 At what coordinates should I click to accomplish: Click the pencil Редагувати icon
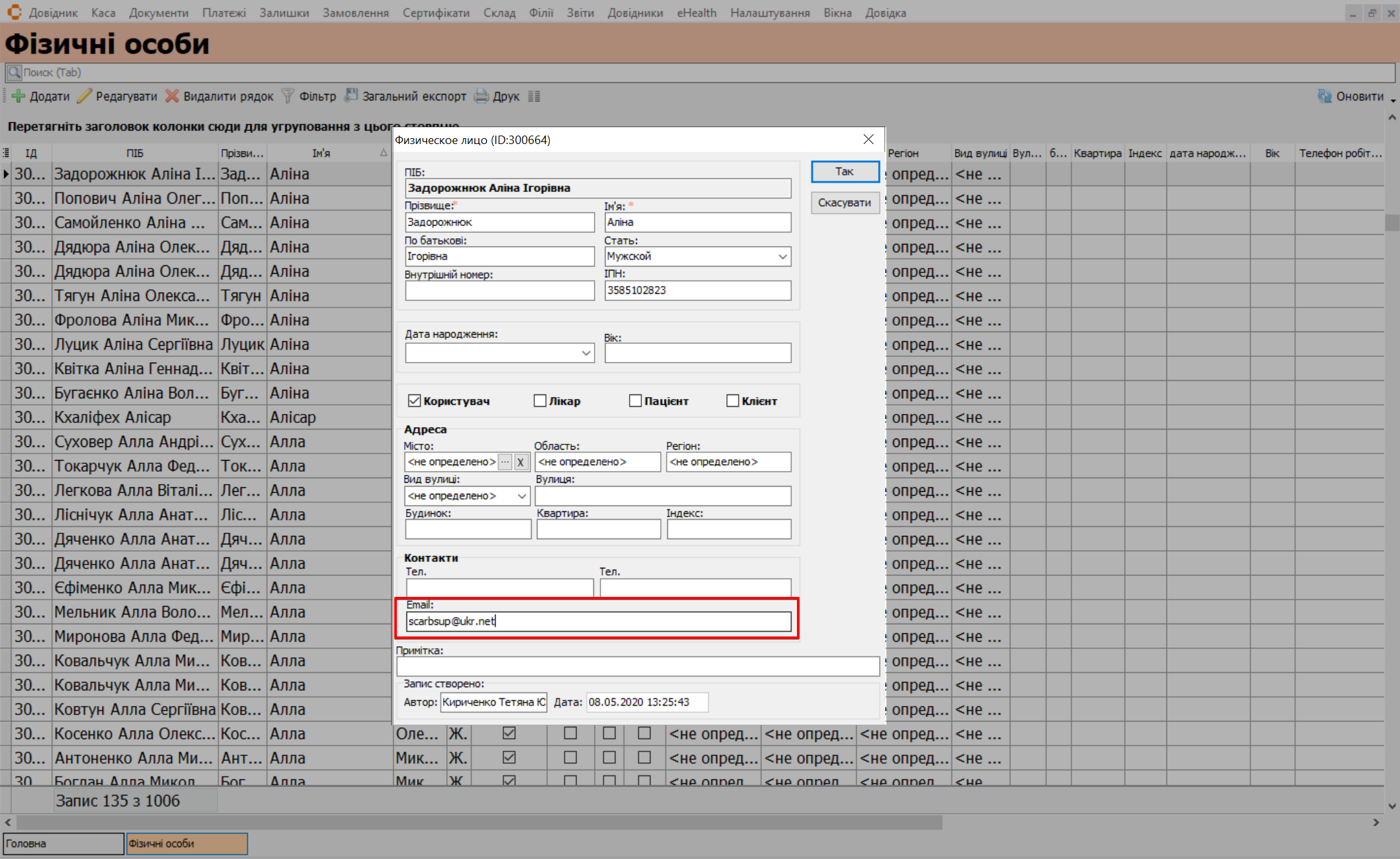[84, 96]
